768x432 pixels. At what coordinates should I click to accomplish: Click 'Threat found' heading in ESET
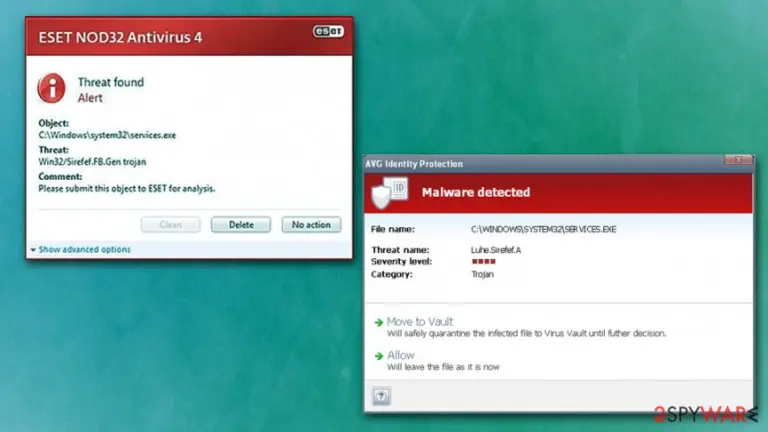(111, 82)
